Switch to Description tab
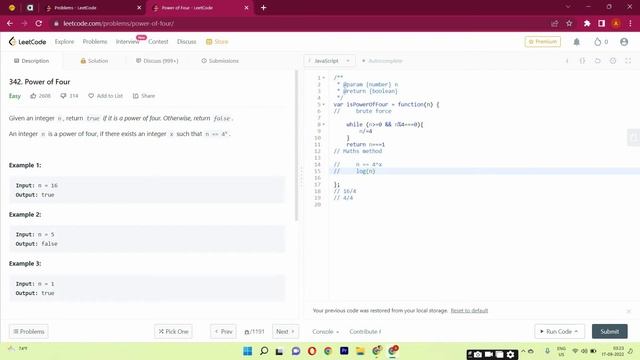Image resolution: width=640 pixels, height=360 pixels. 31,61
